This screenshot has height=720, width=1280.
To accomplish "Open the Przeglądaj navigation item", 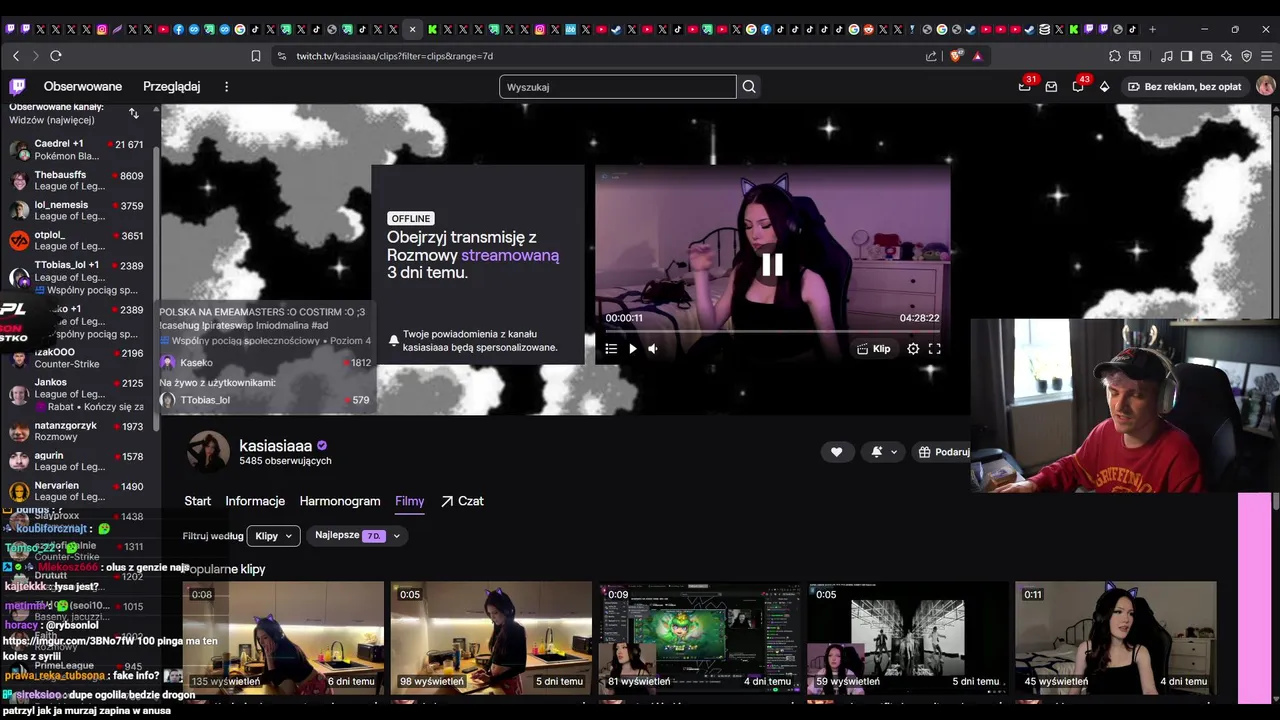I will coord(172,87).
